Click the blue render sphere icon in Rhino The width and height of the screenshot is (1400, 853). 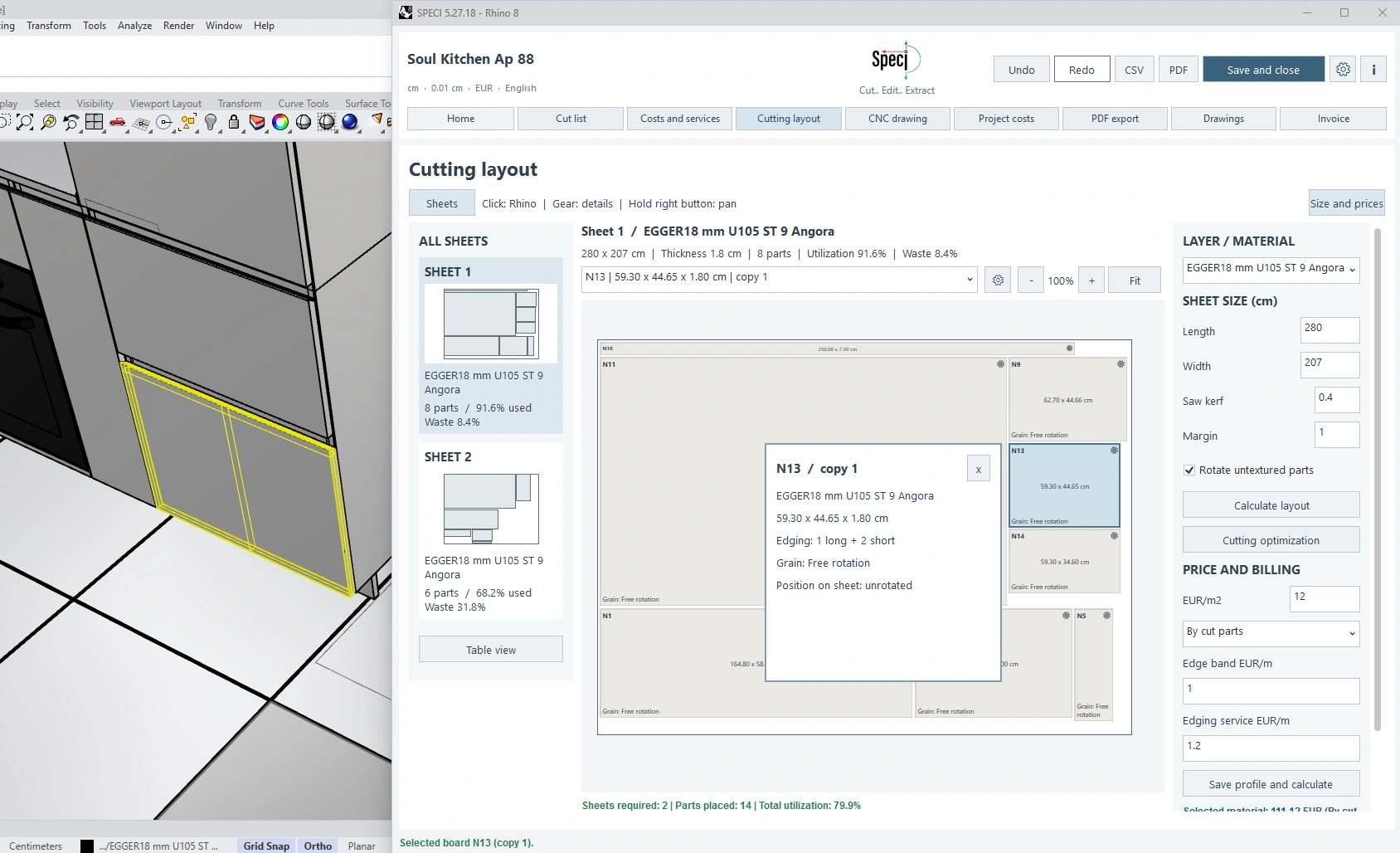tap(350, 123)
